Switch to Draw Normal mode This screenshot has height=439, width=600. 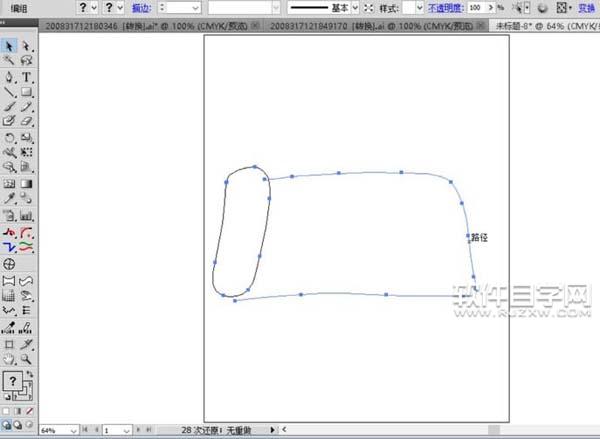point(6,424)
